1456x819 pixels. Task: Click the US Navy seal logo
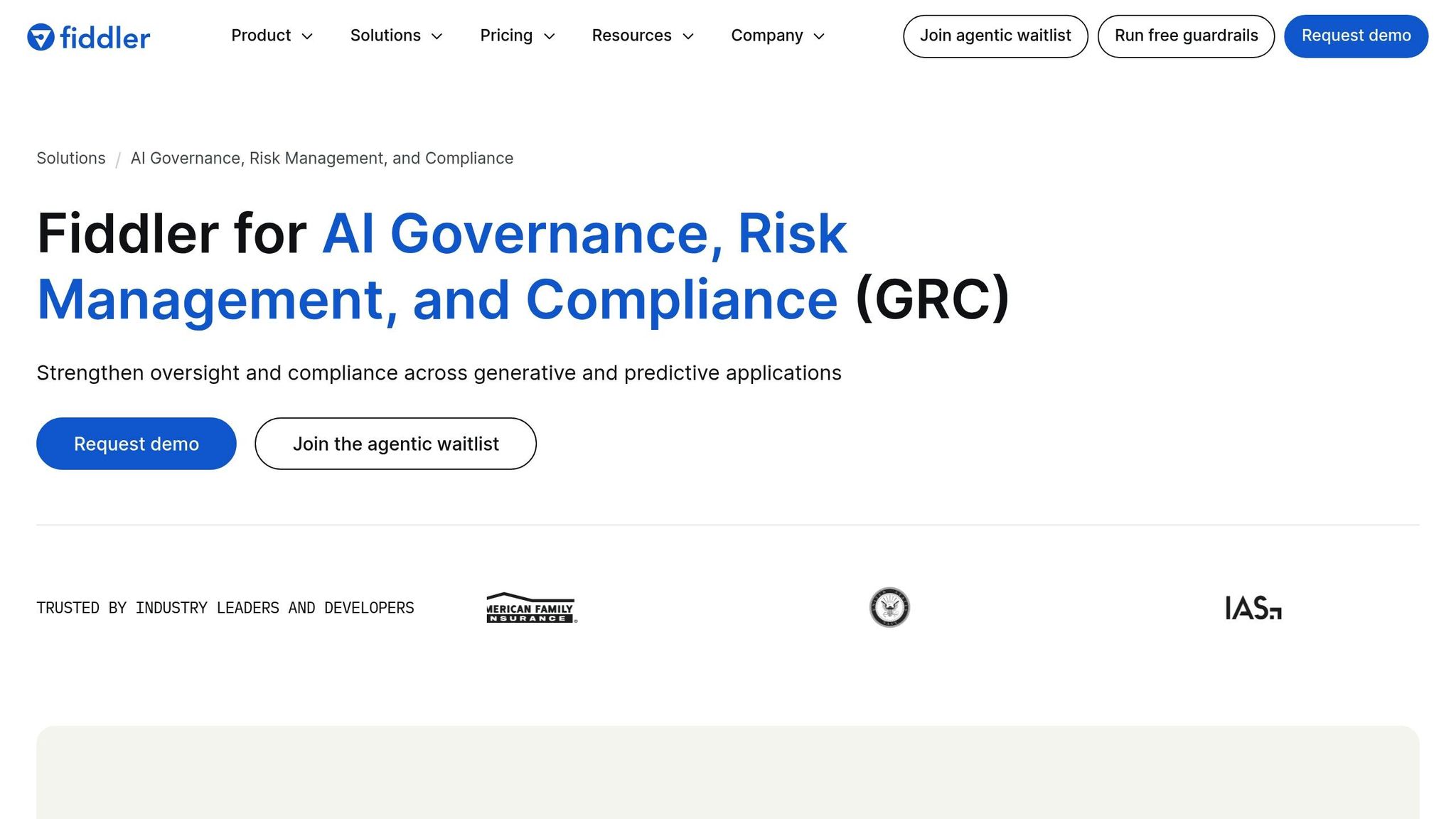pyautogui.click(x=889, y=607)
